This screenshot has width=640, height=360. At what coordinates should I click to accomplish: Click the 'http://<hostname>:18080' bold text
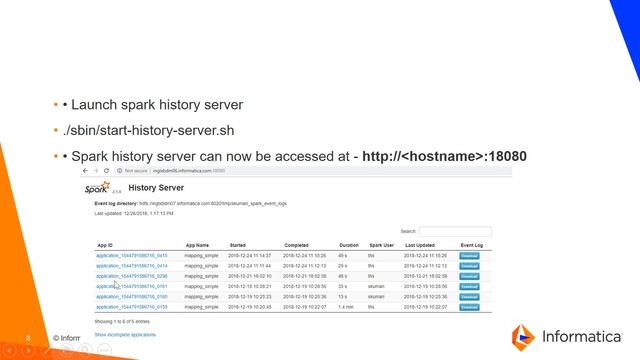click(444, 156)
